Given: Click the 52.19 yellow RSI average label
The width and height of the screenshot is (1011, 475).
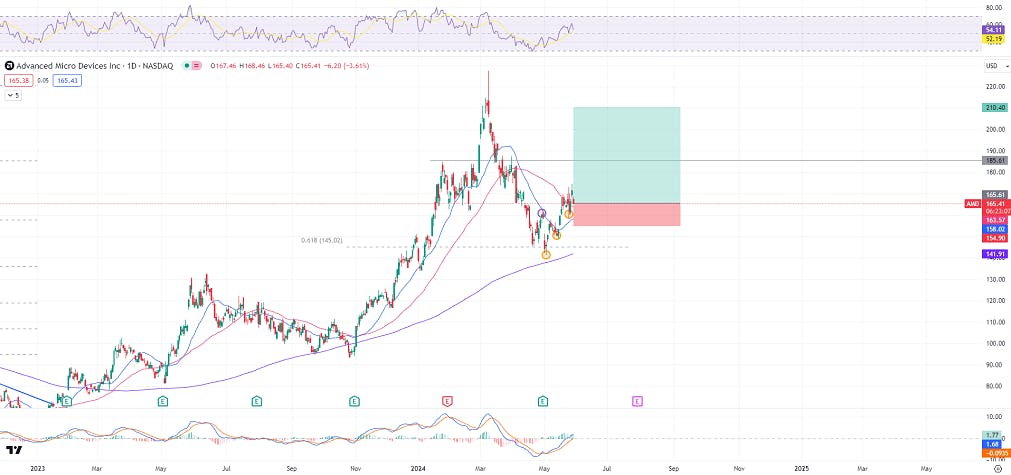Looking at the screenshot, I should tap(993, 39).
